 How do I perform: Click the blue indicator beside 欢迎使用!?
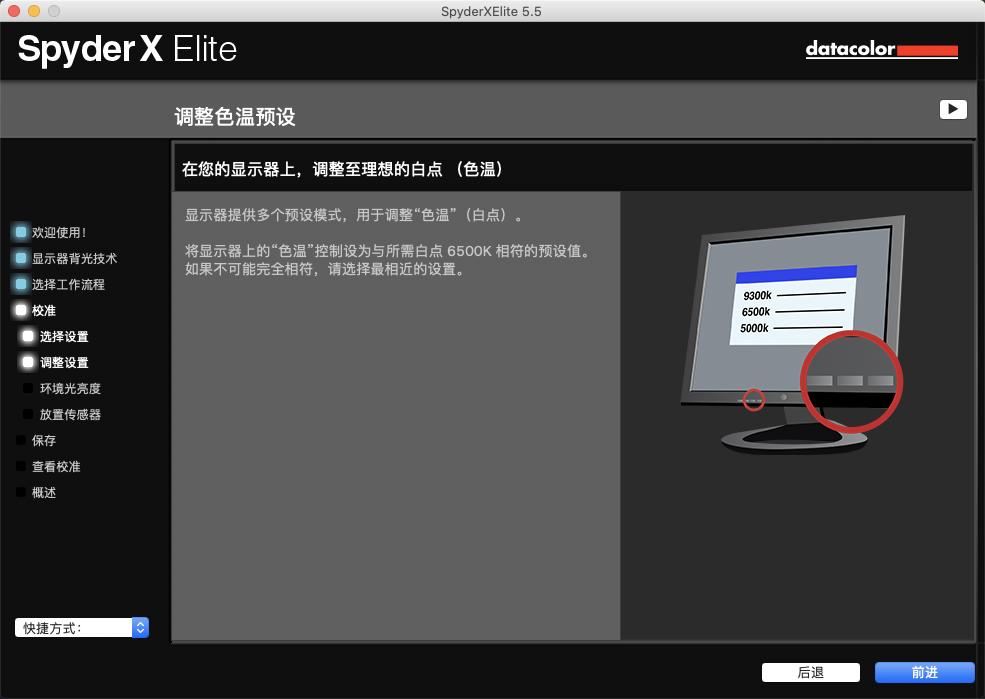coord(21,232)
